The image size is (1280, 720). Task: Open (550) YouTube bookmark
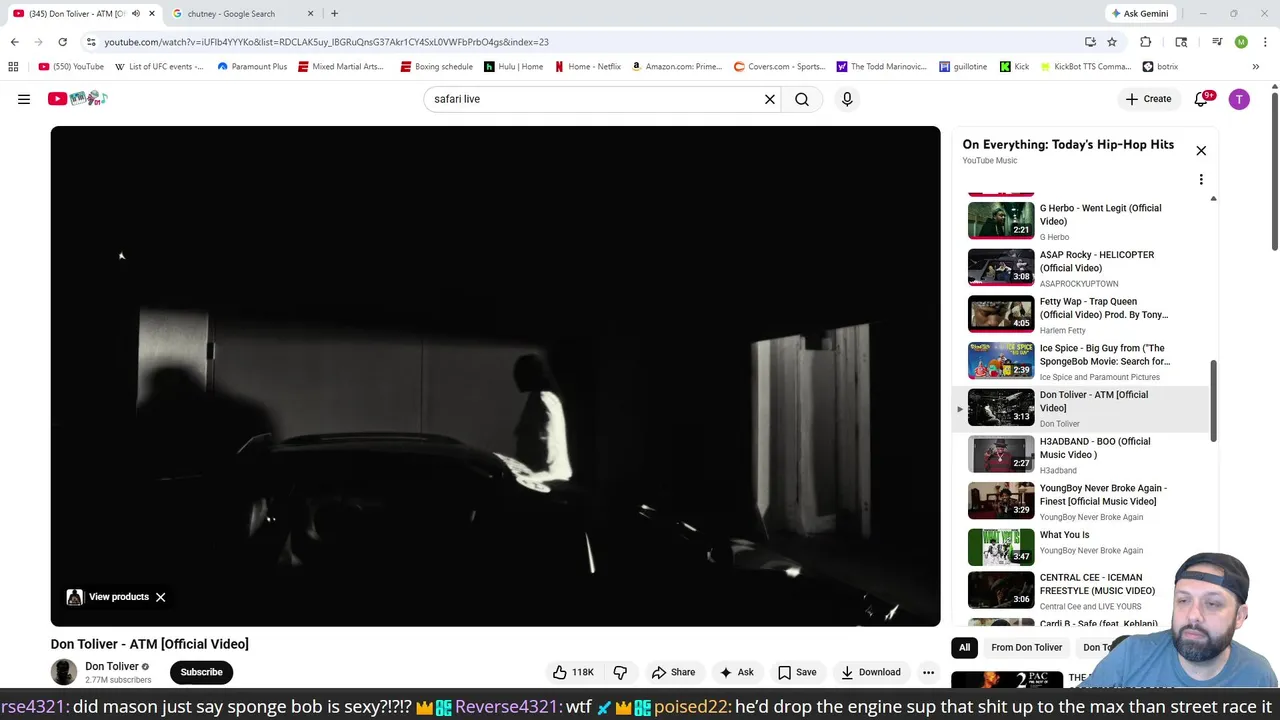(x=71, y=67)
